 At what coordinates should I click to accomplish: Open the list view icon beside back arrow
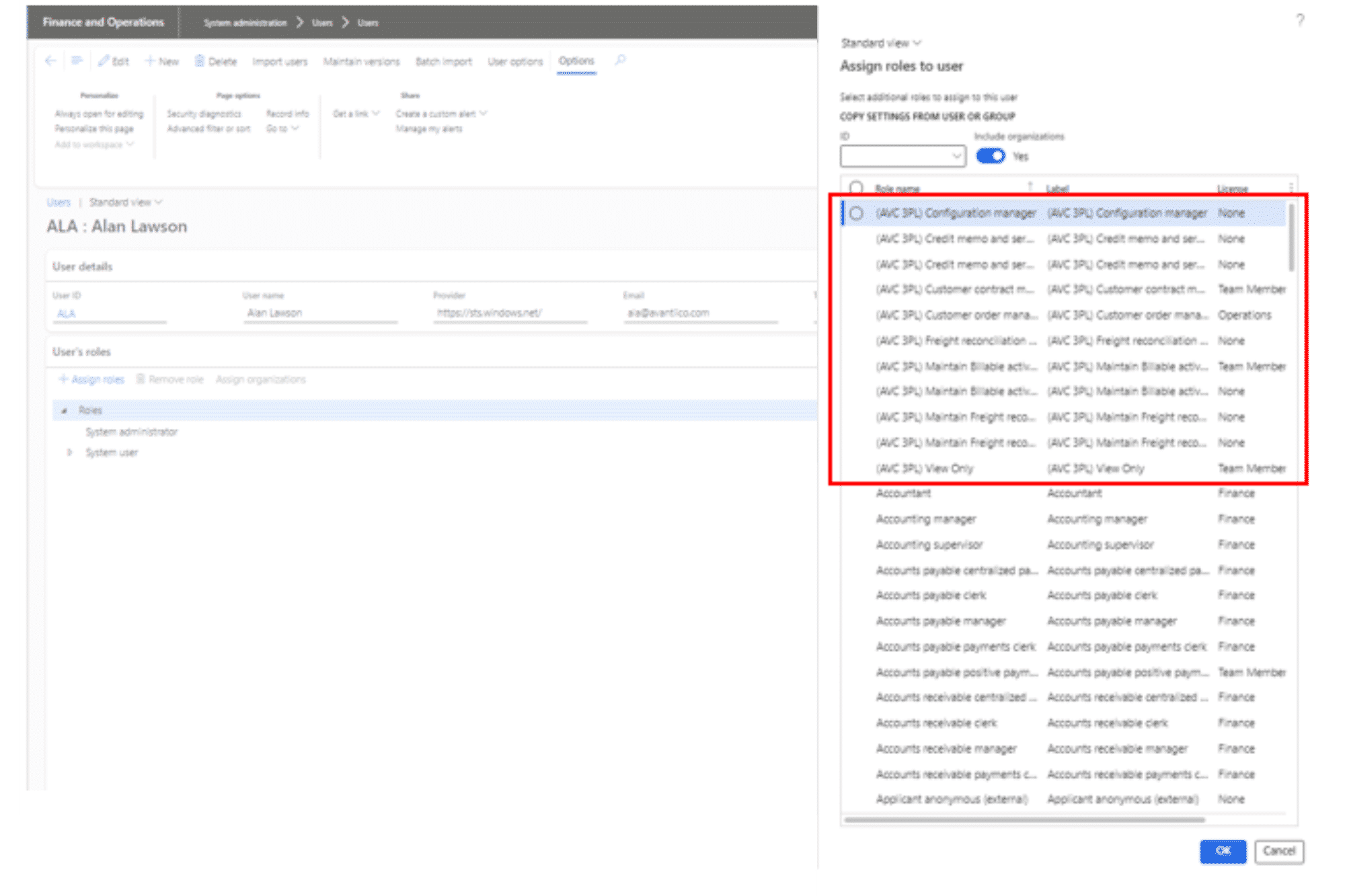[77, 61]
